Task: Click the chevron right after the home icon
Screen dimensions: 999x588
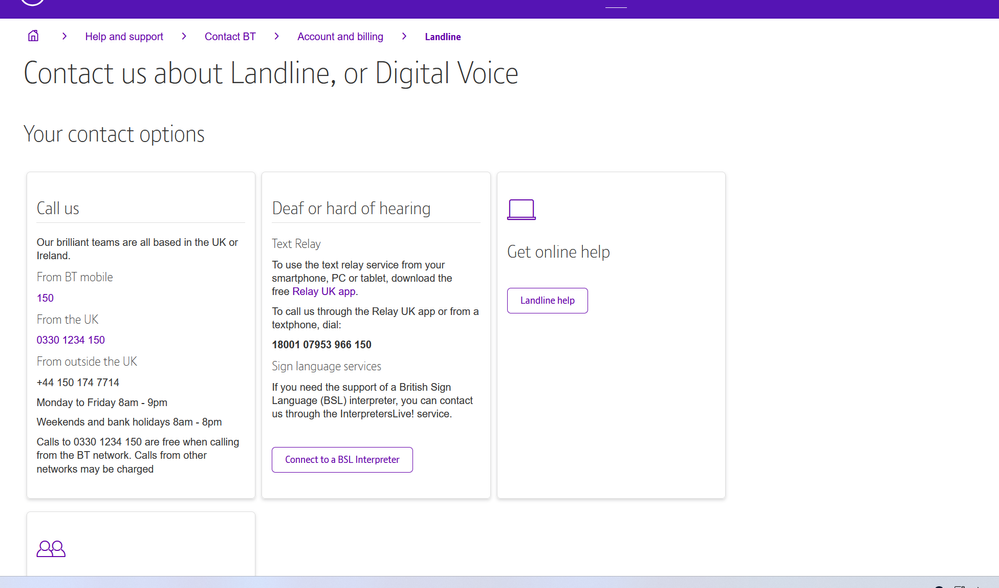Action: tap(64, 36)
